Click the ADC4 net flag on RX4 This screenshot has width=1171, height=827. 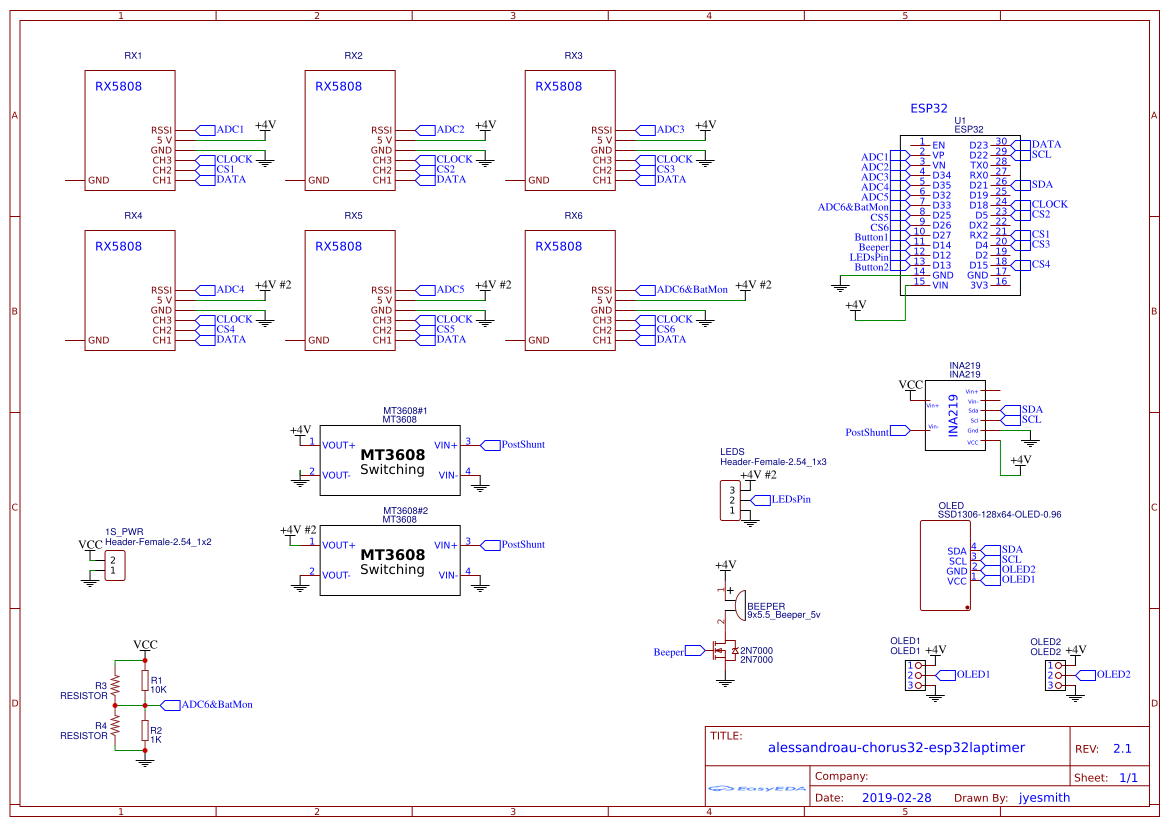220,290
